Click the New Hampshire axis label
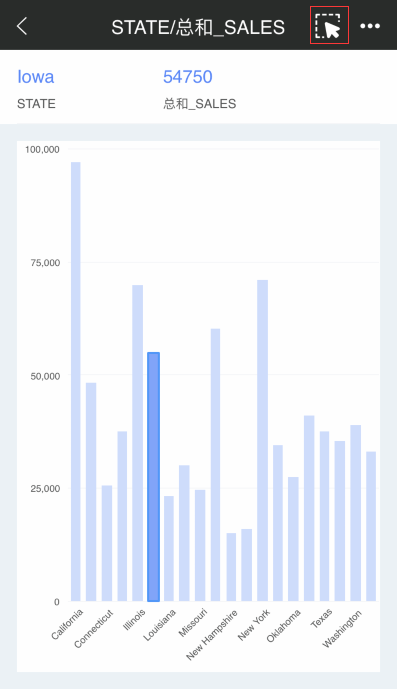Image resolution: width=397 pixels, height=689 pixels. click(x=212, y=635)
